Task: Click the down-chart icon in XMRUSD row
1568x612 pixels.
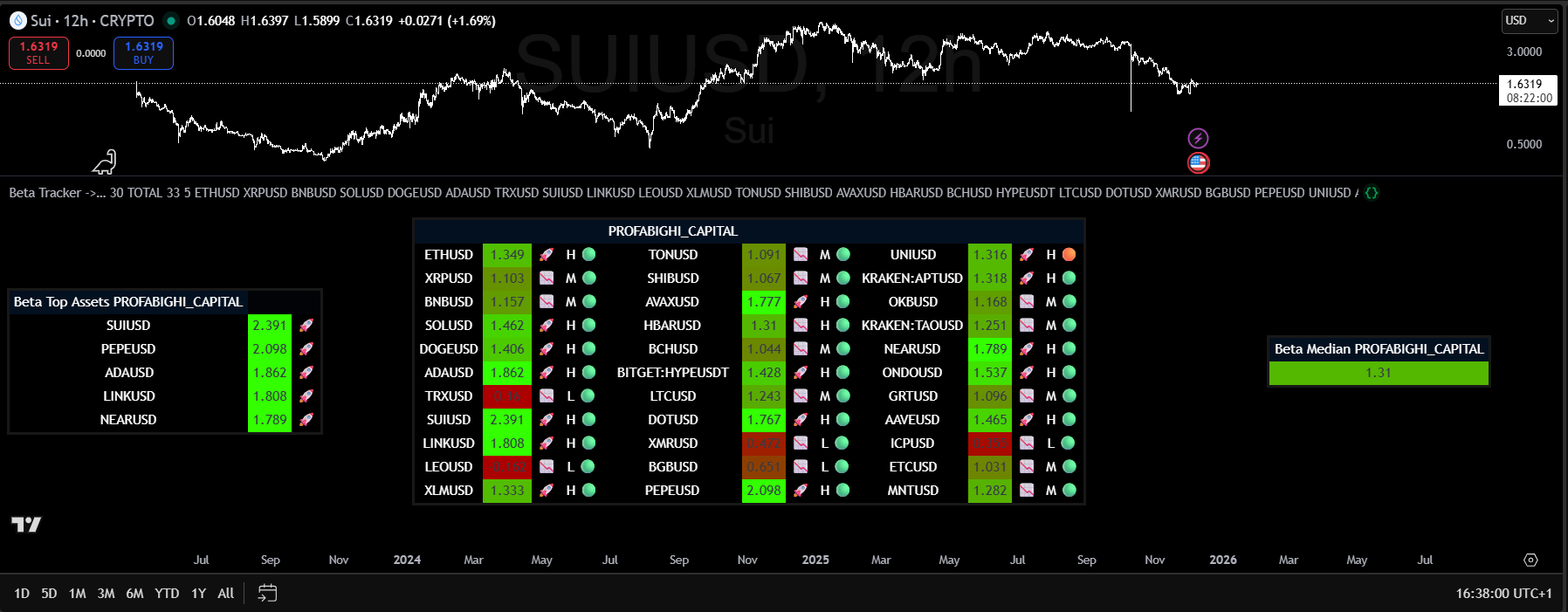Action: point(801,444)
